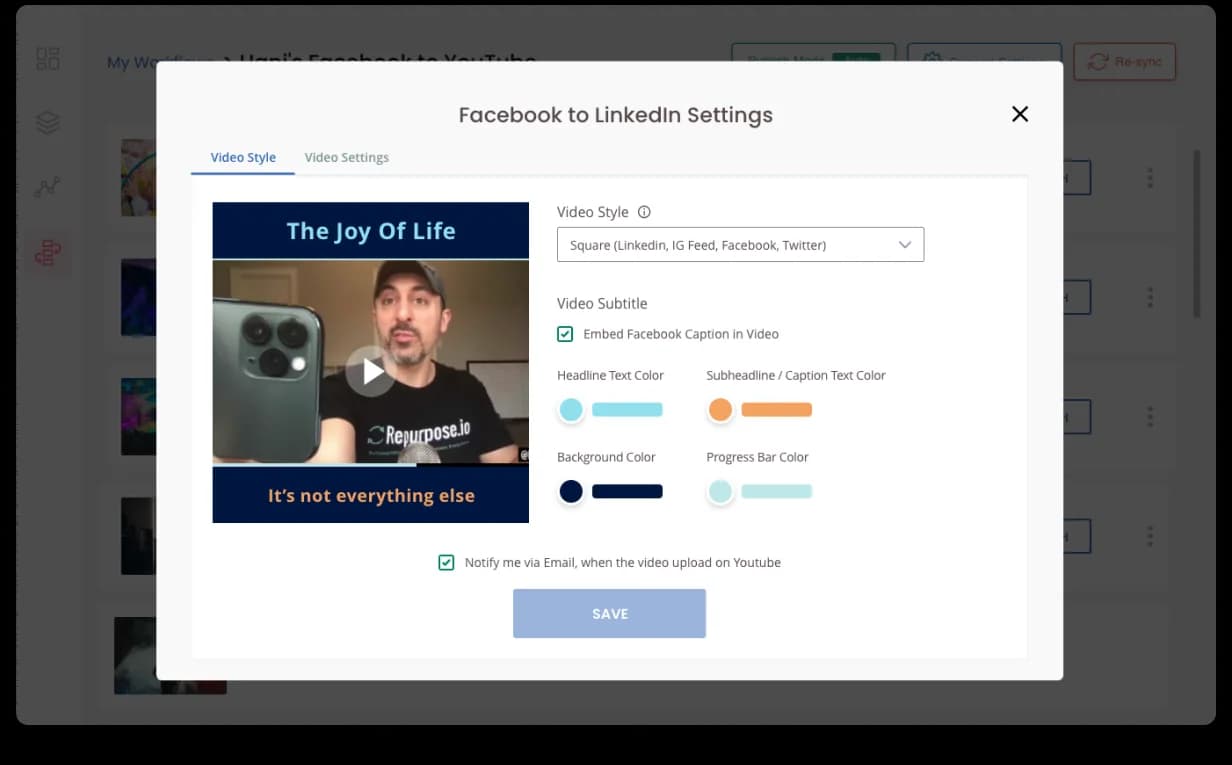
Task: Close the Facebook to LinkedIn Settings dialog
Action: (x=1019, y=114)
